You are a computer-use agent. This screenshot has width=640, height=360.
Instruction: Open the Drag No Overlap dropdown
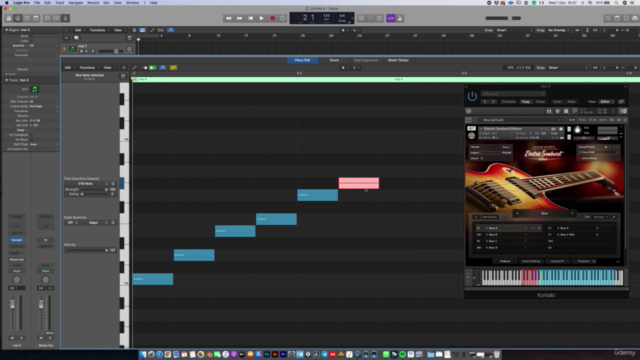(558, 30)
